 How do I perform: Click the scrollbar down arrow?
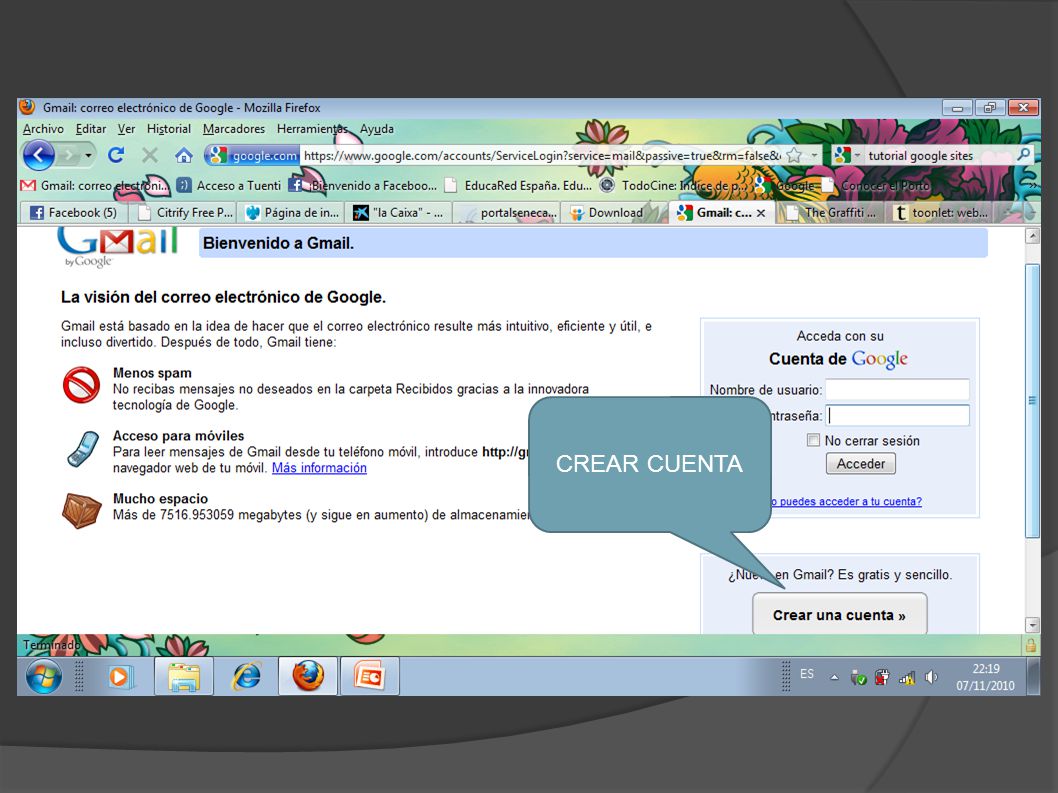[1032, 624]
